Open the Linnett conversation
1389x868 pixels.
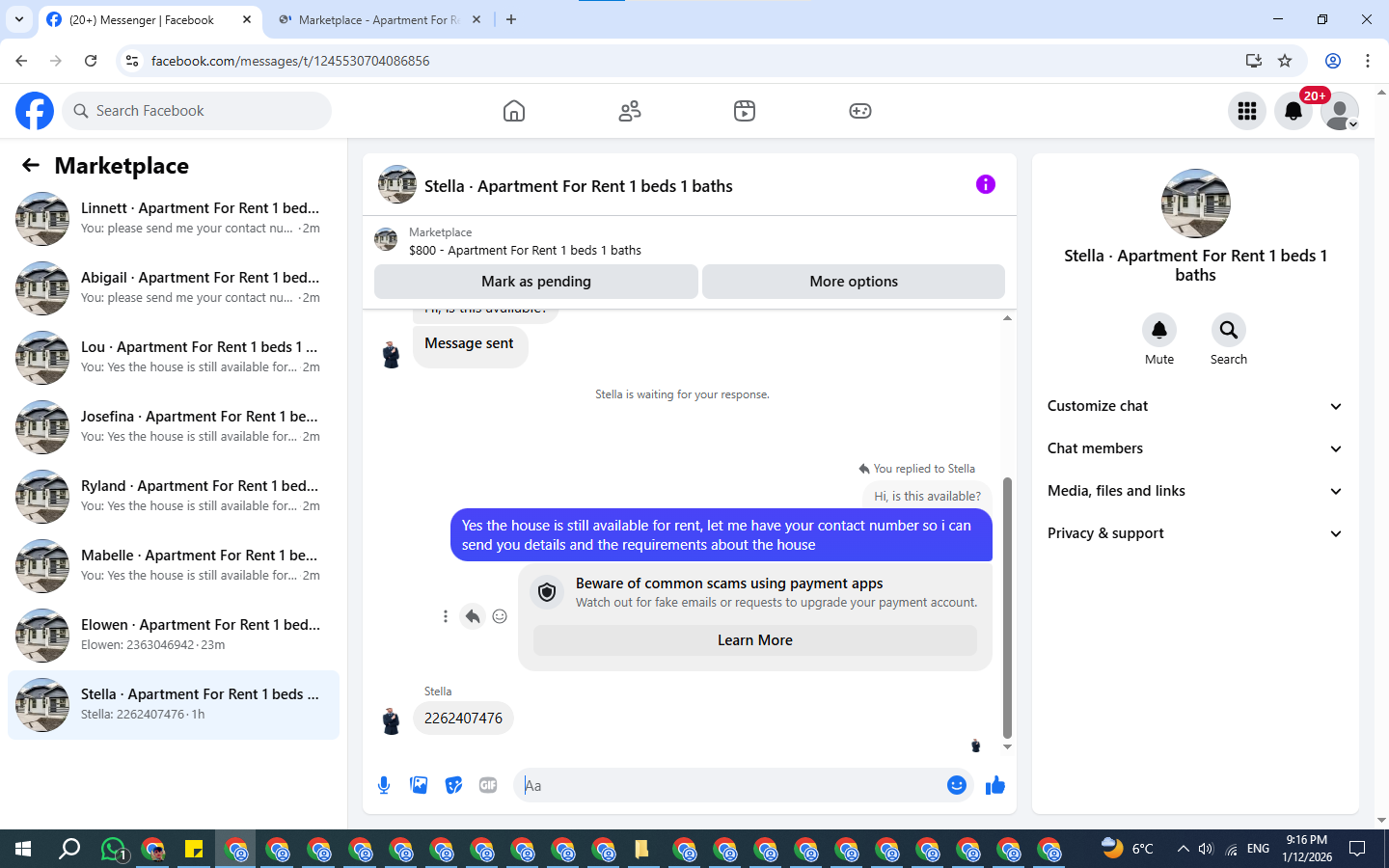tap(174, 219)
